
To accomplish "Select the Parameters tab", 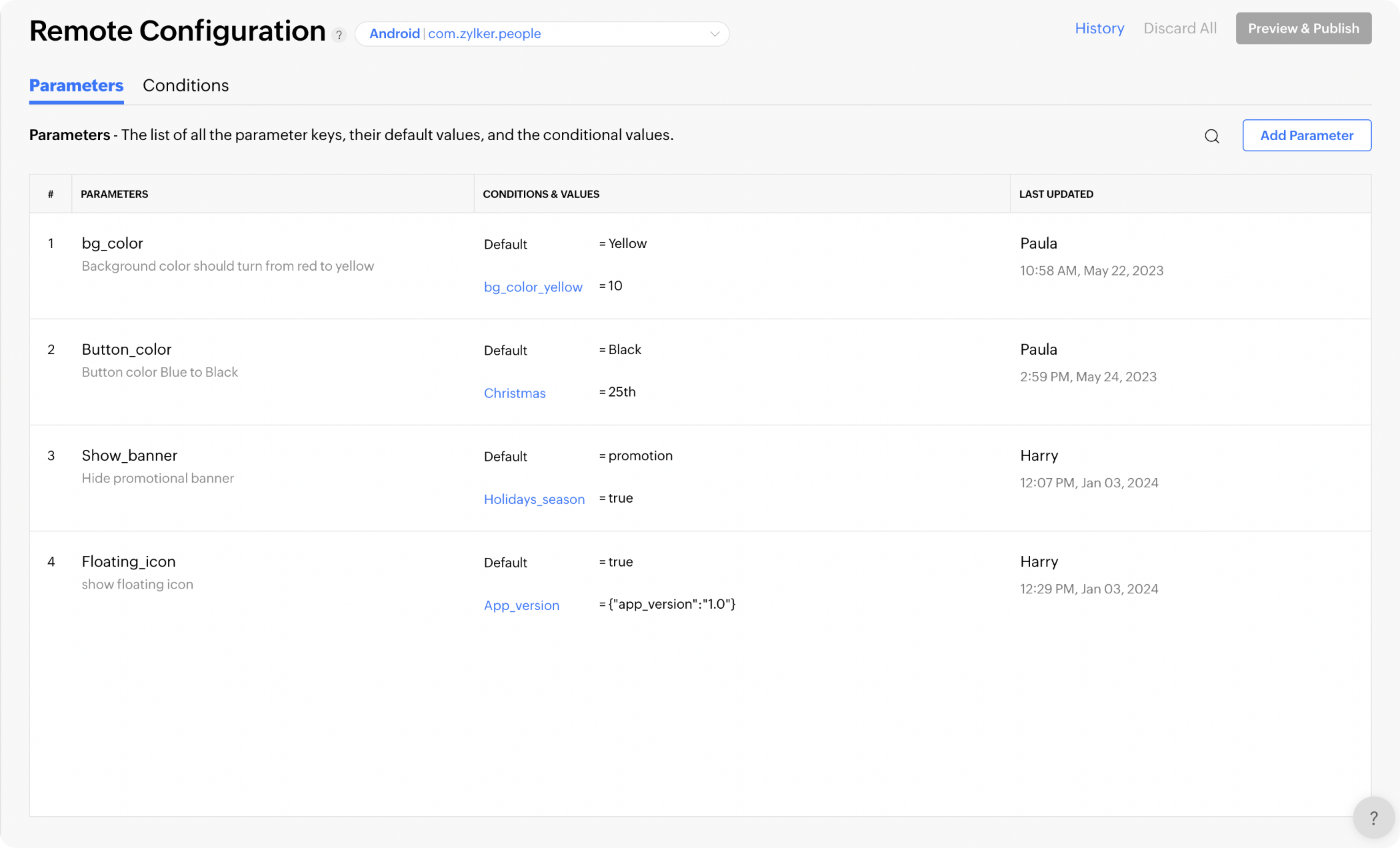I will [x=76, y=85].
